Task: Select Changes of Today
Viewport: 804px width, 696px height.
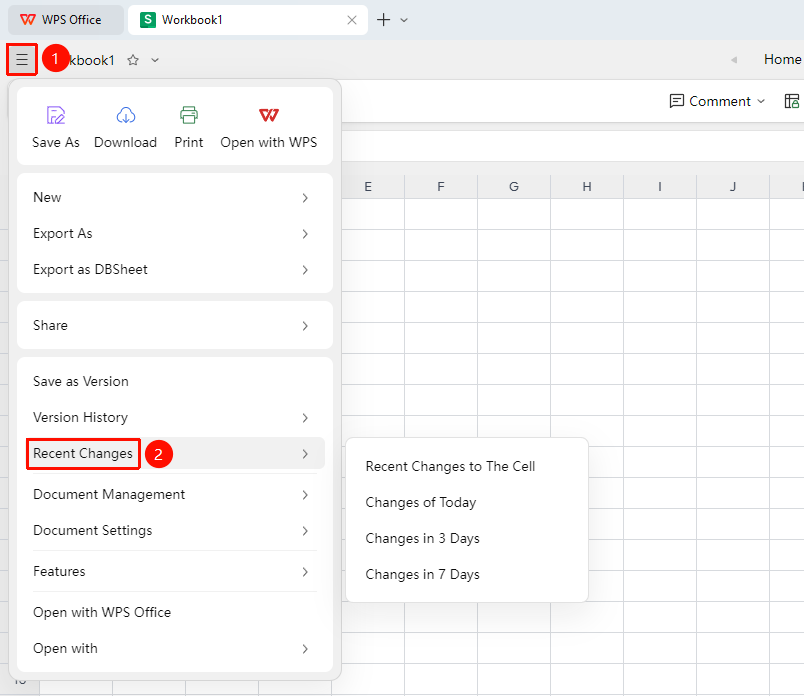Action: point(467,502)
